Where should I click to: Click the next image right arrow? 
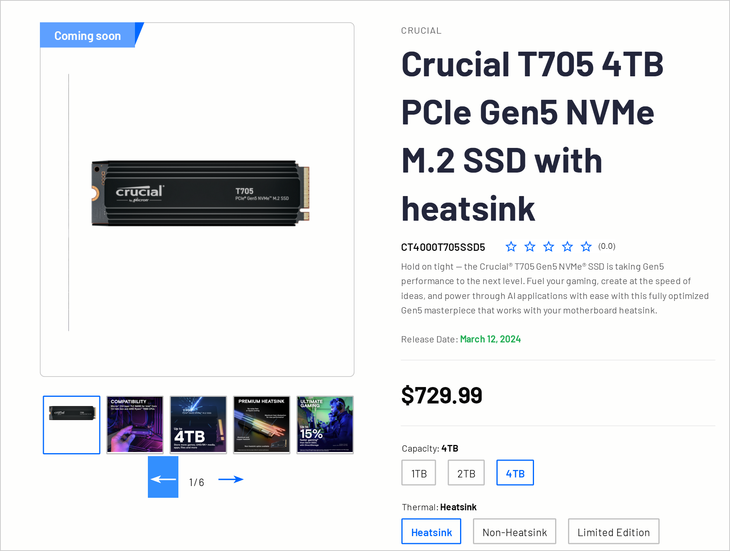coord(231,479)
